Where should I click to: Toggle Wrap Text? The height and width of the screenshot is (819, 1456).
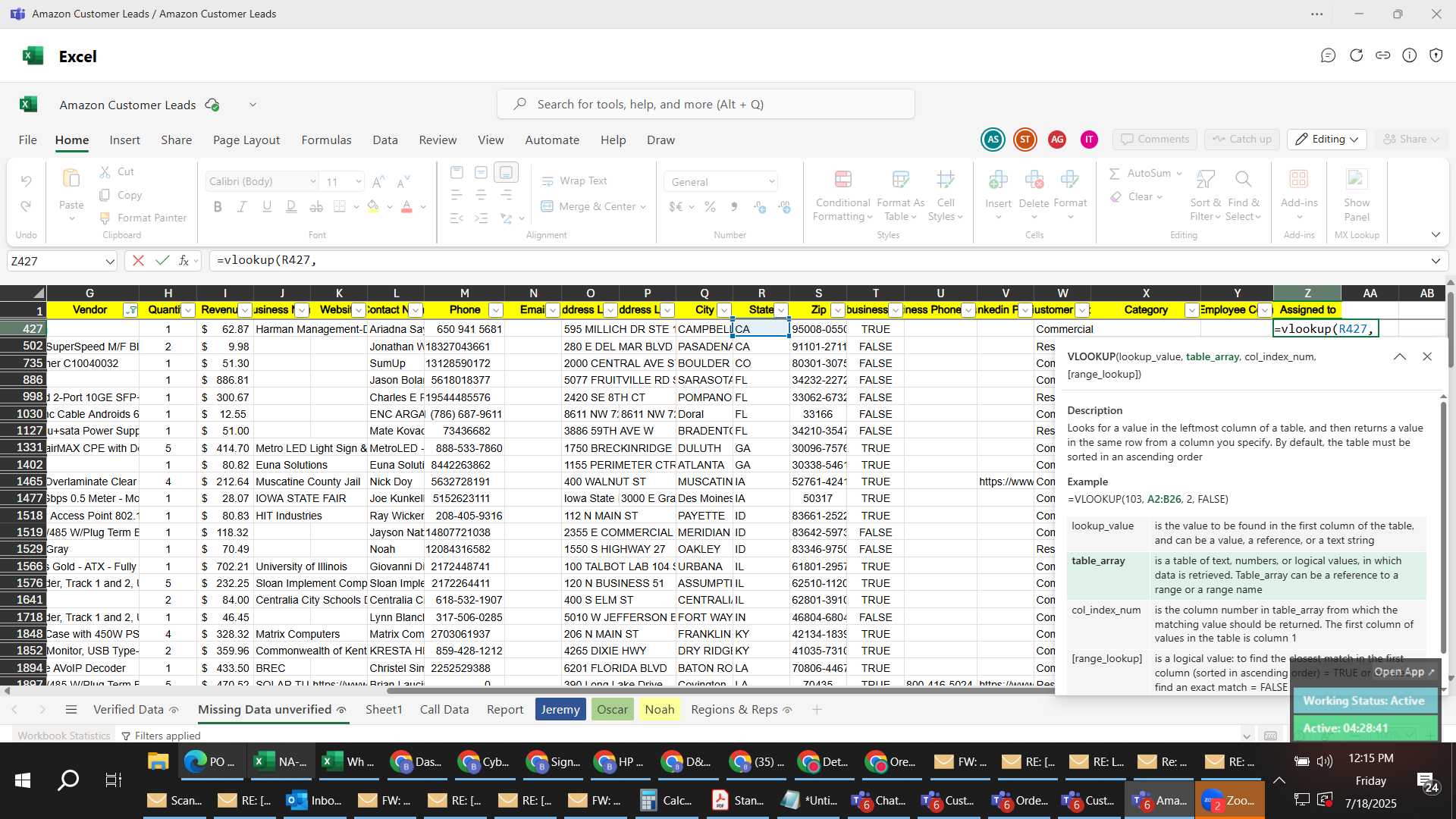click(x=574, y=181)
